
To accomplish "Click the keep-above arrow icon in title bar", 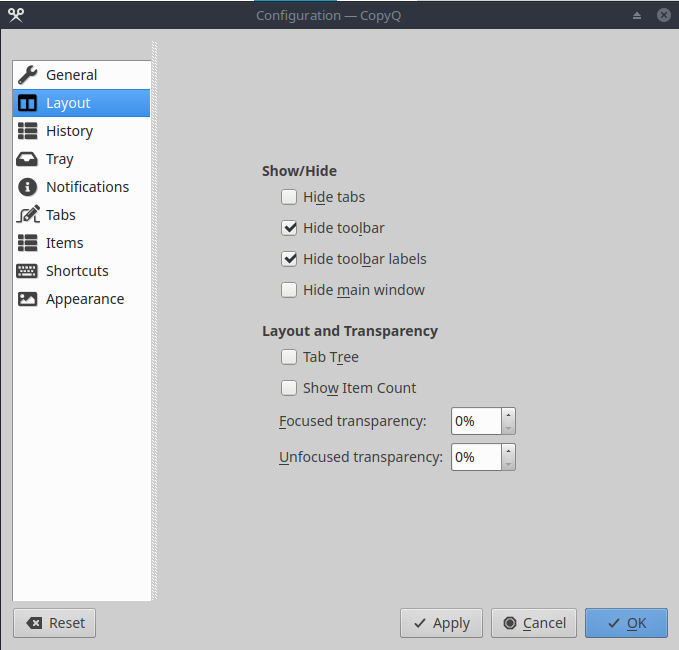I will (637, 16).
